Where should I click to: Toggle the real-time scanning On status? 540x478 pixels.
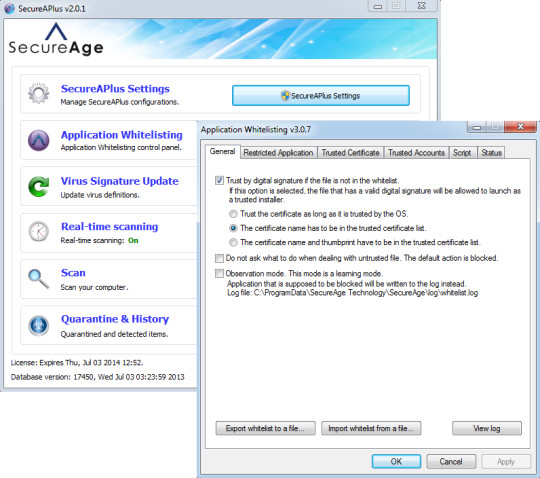133,240
